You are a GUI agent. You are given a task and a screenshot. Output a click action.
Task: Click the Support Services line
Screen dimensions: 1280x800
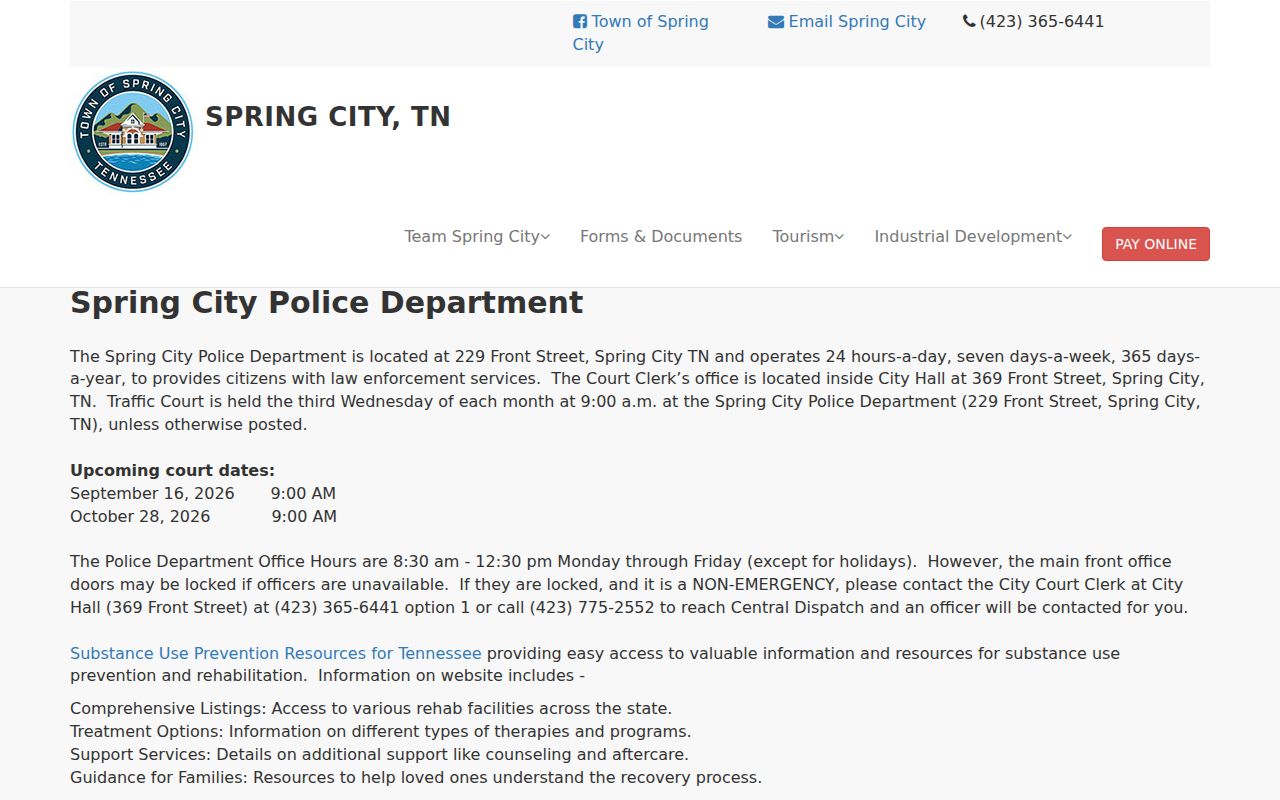[x=380, y=755]
